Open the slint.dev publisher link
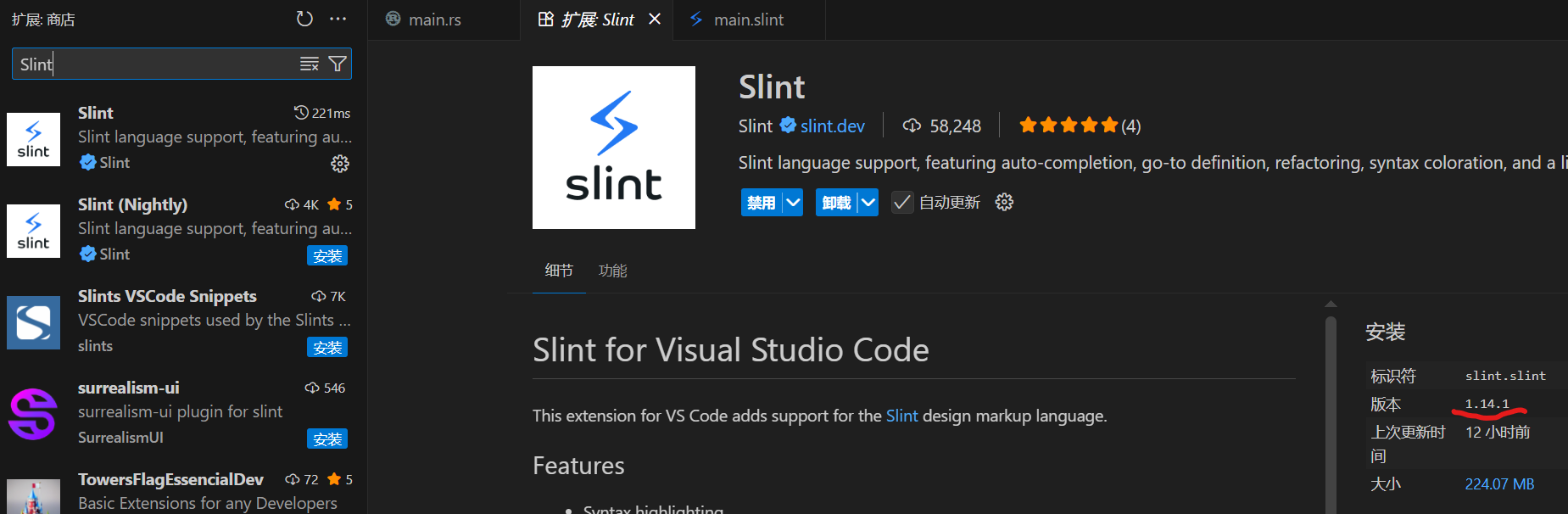Screen dimensions: 1568x514 833,126
